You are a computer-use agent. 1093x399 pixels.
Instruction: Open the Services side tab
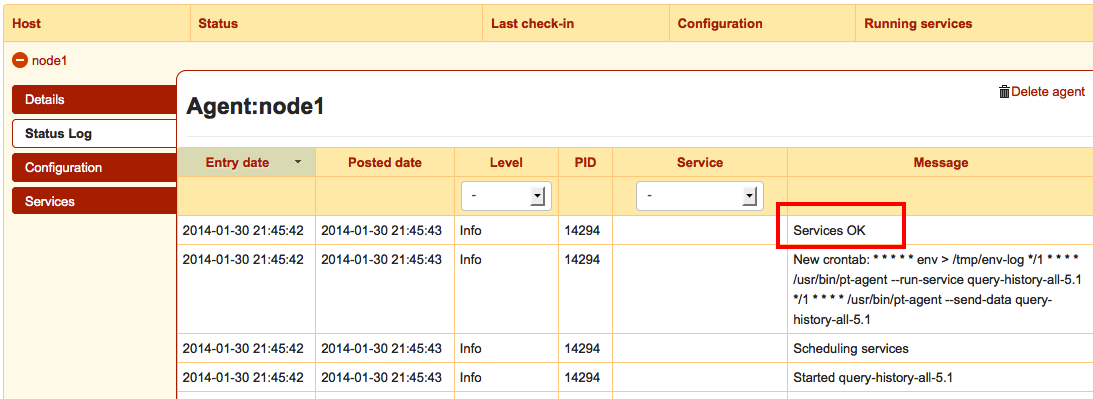click(95, 201)
